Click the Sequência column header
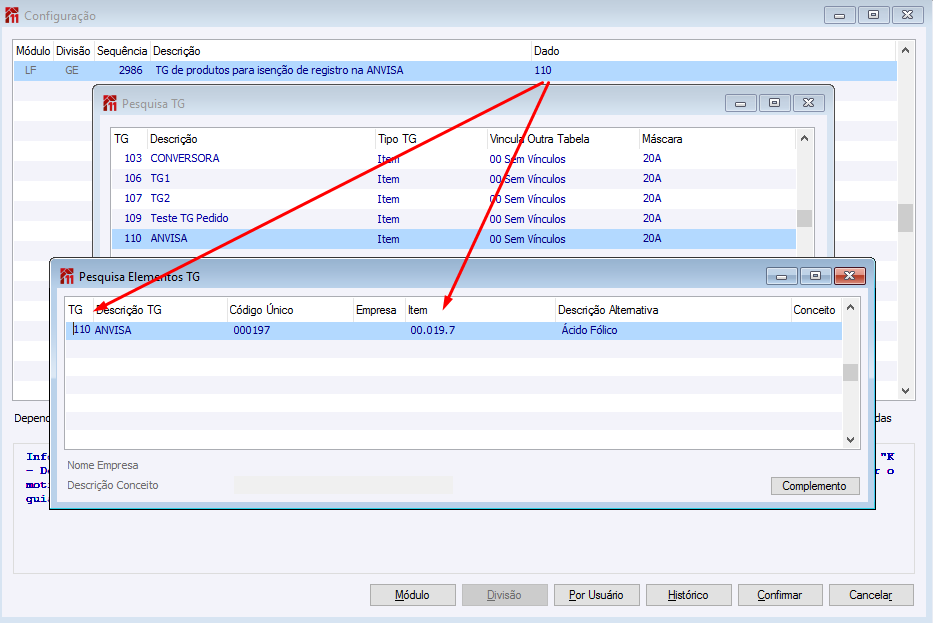This screenshot has width=933, height=623. pyautogui.click(x=122, y=51)
